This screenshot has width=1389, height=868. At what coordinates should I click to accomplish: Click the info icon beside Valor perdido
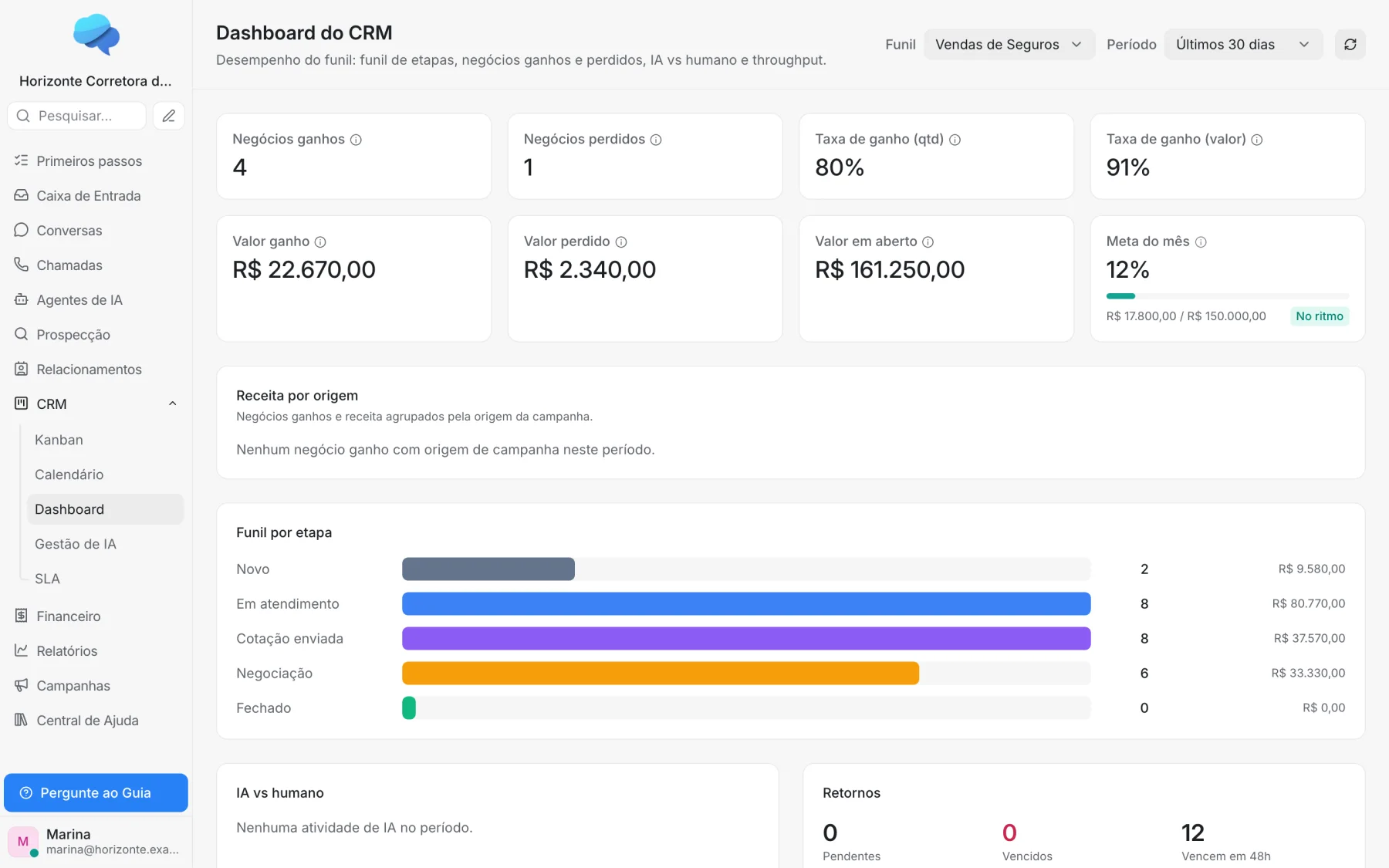pos(621,241)
